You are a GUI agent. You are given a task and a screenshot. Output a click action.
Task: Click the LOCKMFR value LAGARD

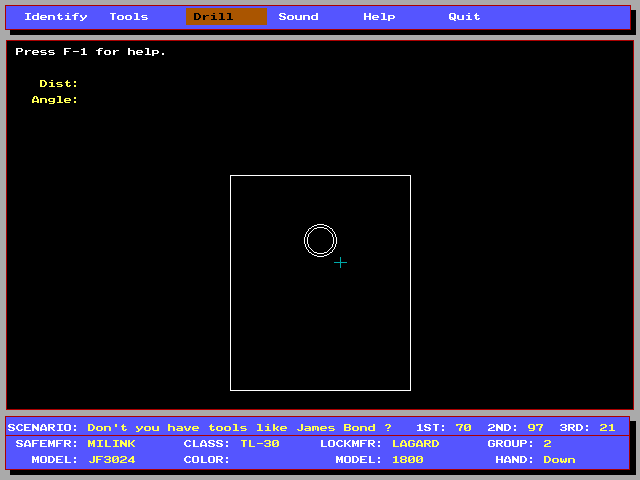click(416, 444)
